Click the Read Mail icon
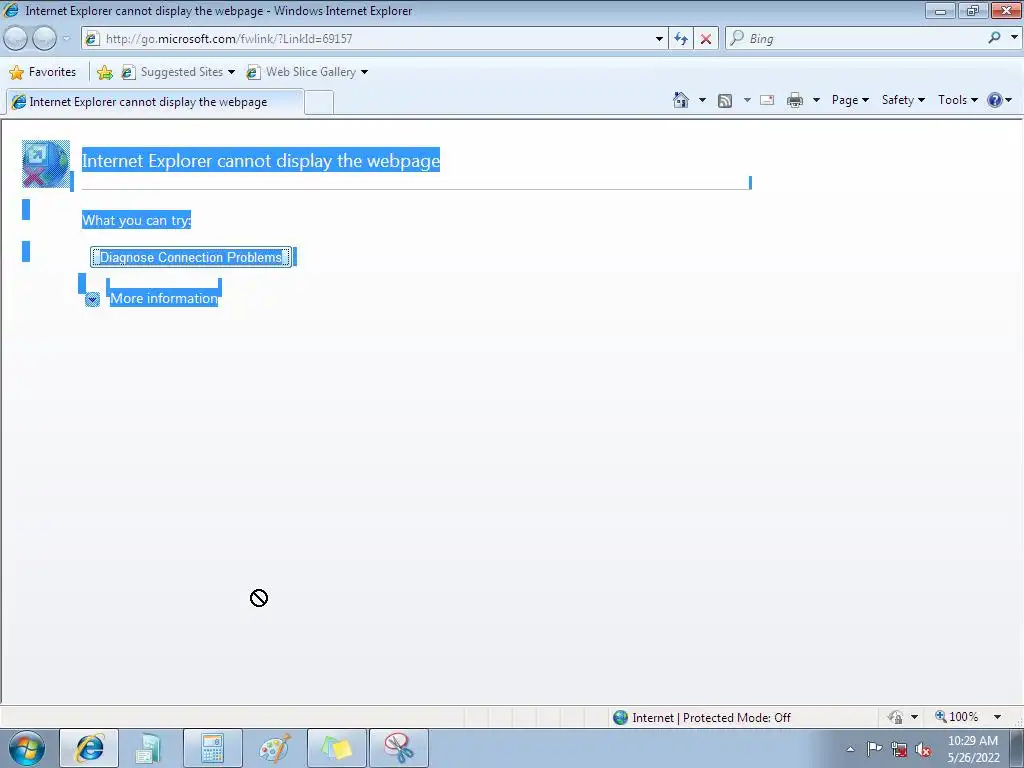Screen dimensions: 1024x768 767,100
